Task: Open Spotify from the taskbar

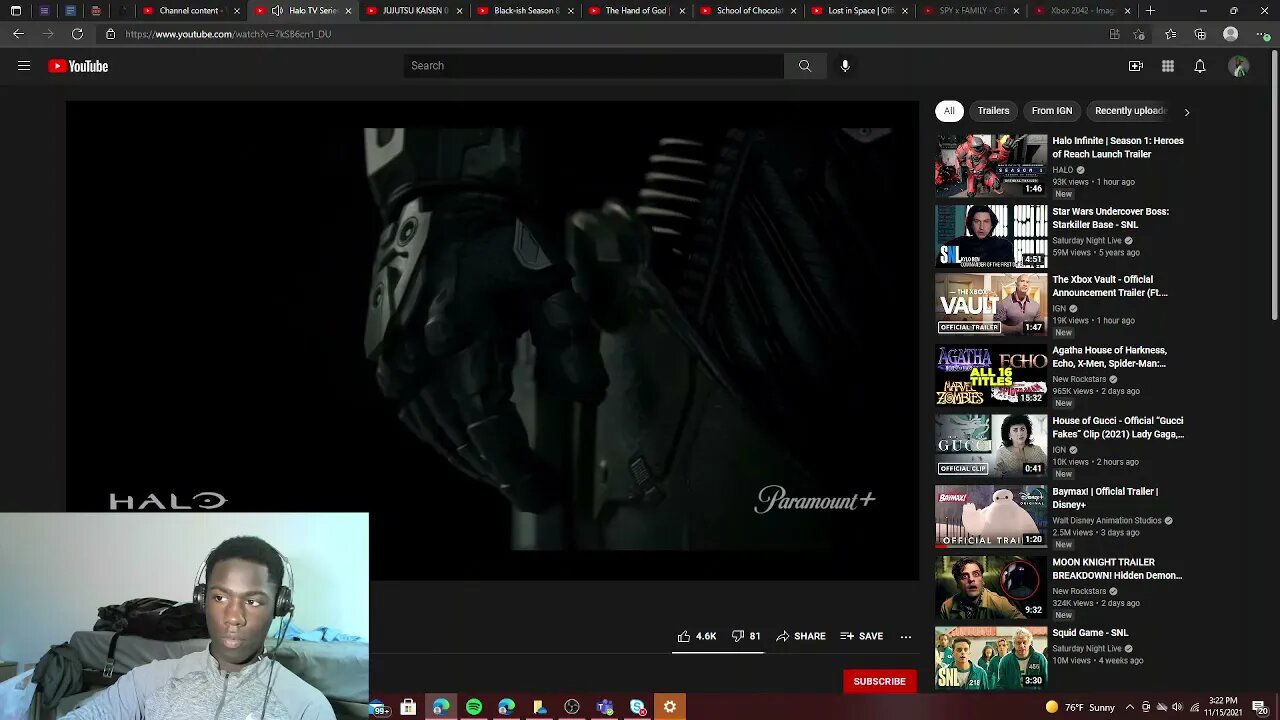Action: pos(474,708)
